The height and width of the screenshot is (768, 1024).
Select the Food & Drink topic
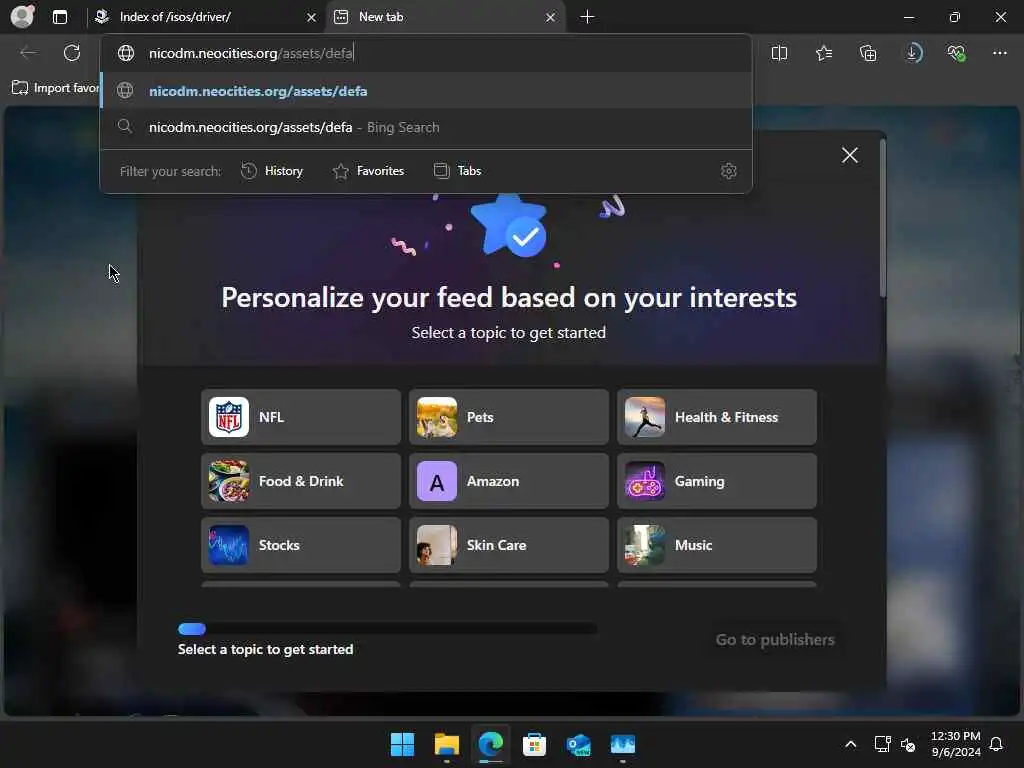(x=301, y=481)
